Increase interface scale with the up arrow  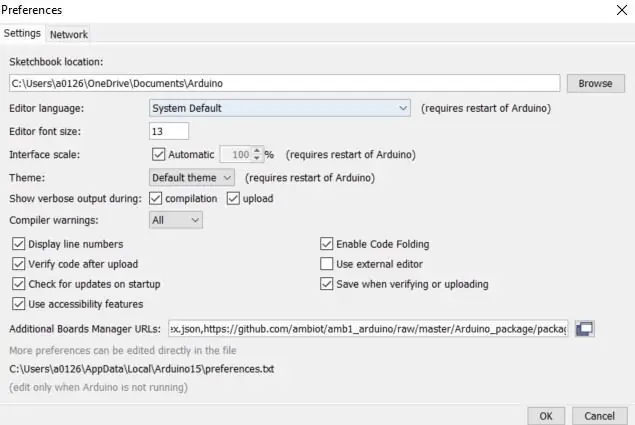[256, 151]
